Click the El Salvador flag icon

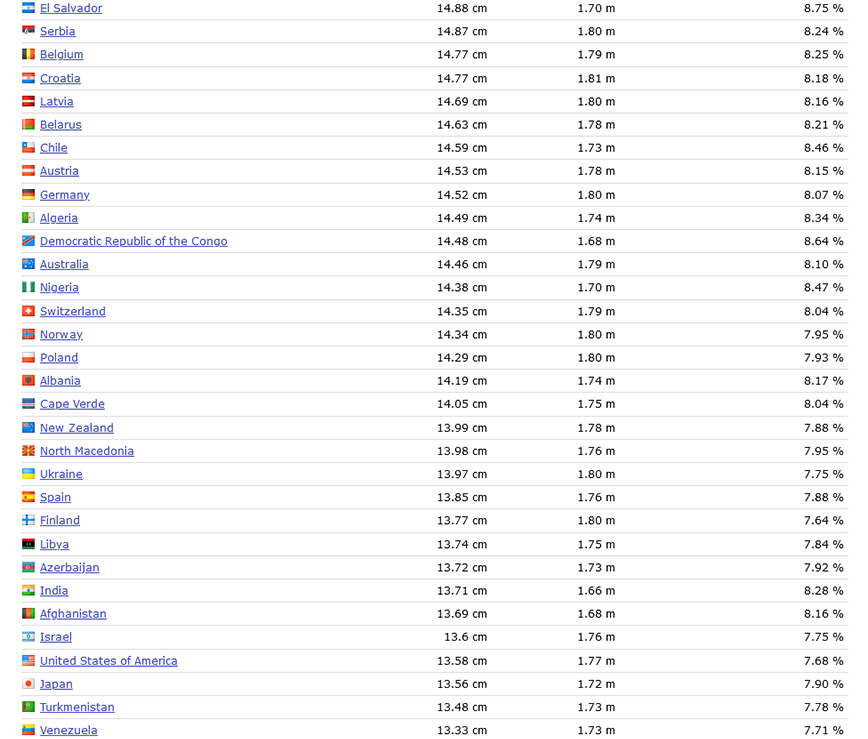(28, 8)
